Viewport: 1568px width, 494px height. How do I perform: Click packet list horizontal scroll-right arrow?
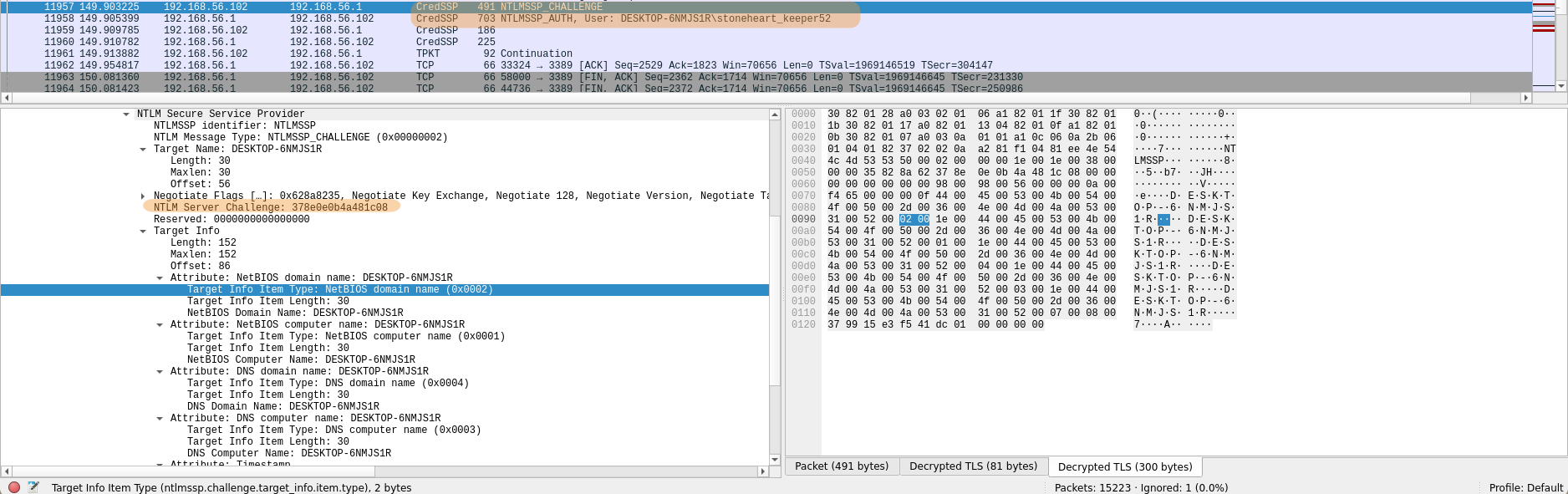click(x=1526, y=98)
